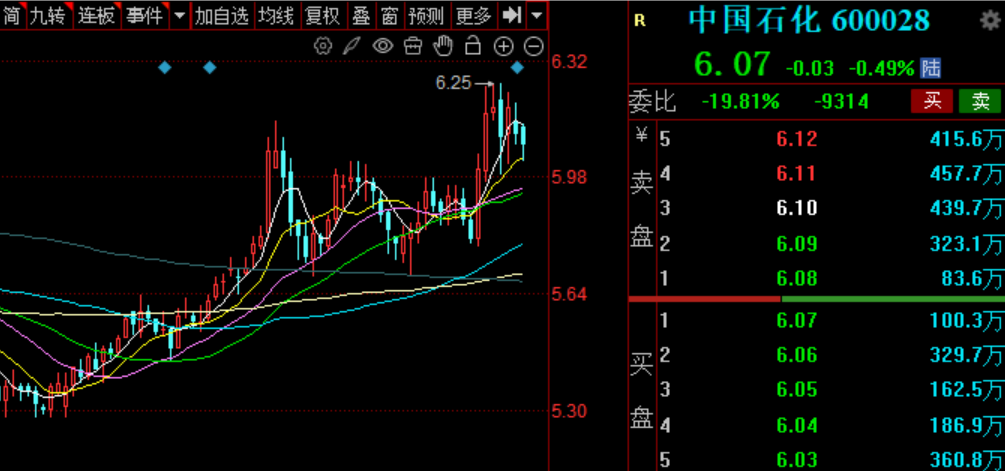Toggle the chart lock icon
This screenshot has width=1005, height=471.
[473, 46]
